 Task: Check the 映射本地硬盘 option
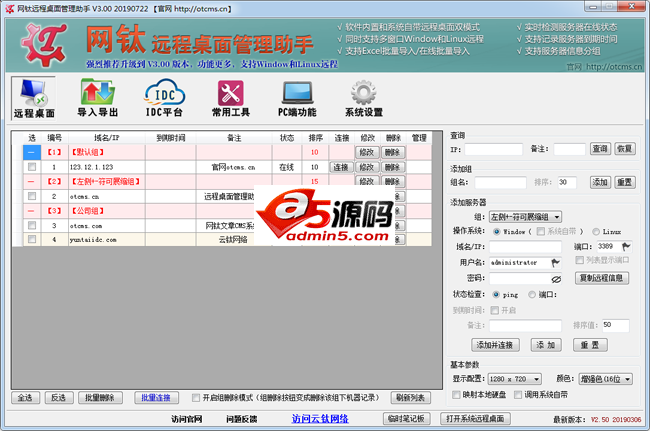456,395
